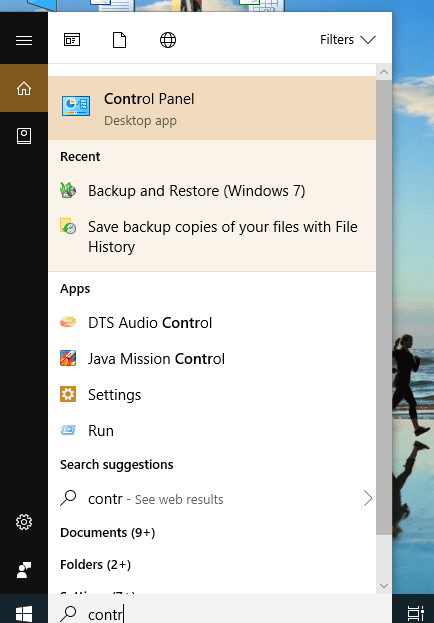Image resolution: width=434 pixels, height=623 pixels.
Task: Open Backup and Restore (Windows 7)
Action: [212, 191]
